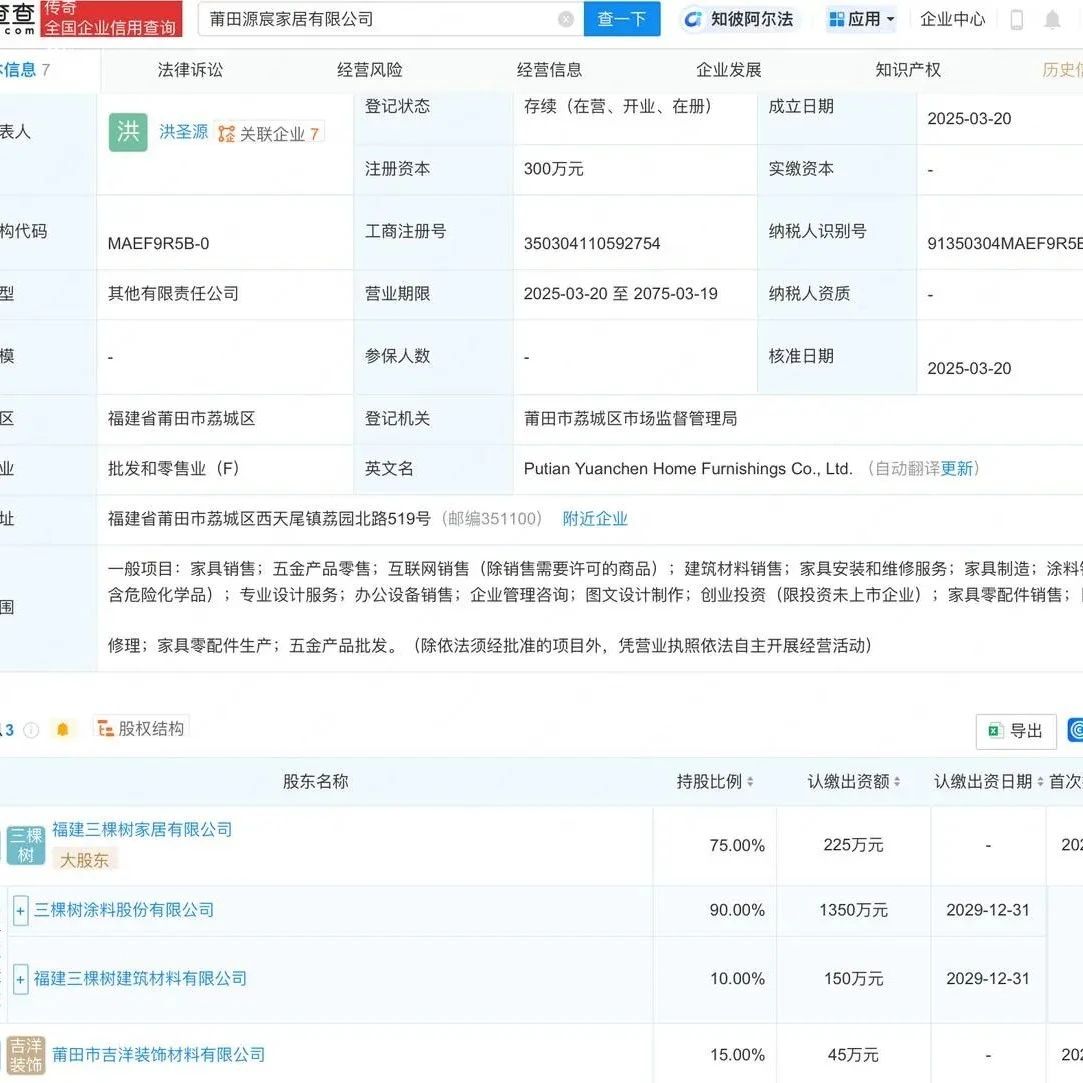
Task: Select 45万元 contribution amount
Action: [853, 1055]
